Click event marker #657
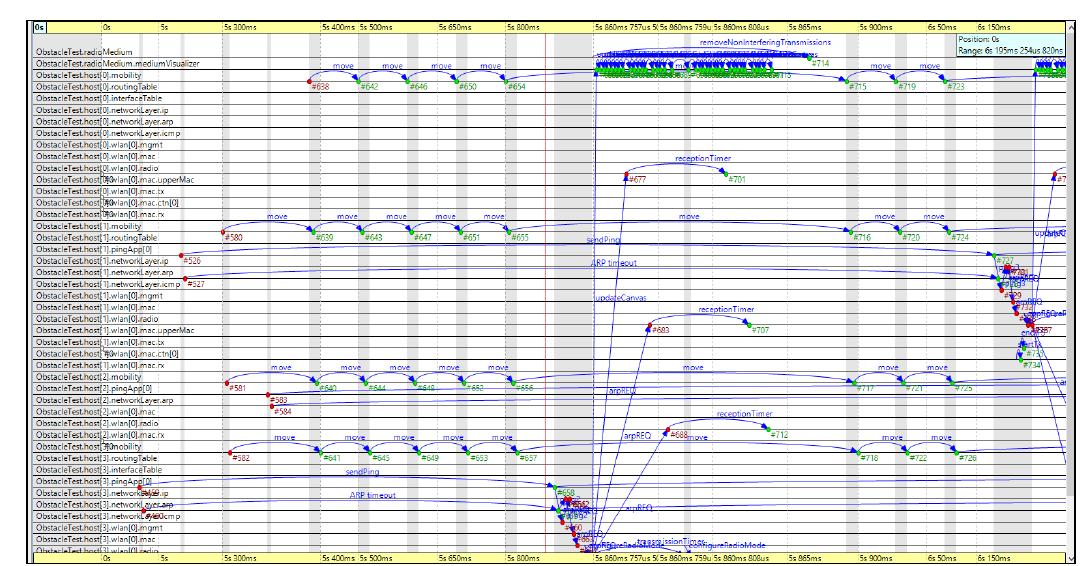The width and height of the screenshot is (1092, 566). 517,453
